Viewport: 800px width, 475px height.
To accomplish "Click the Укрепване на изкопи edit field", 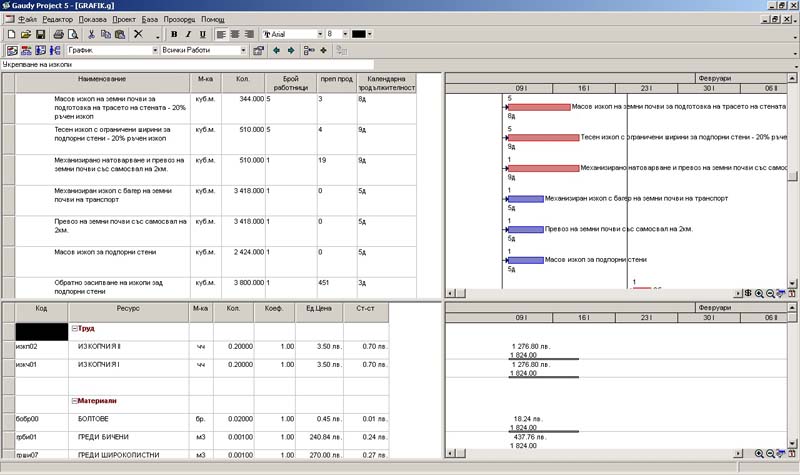I will click(187, 65).
